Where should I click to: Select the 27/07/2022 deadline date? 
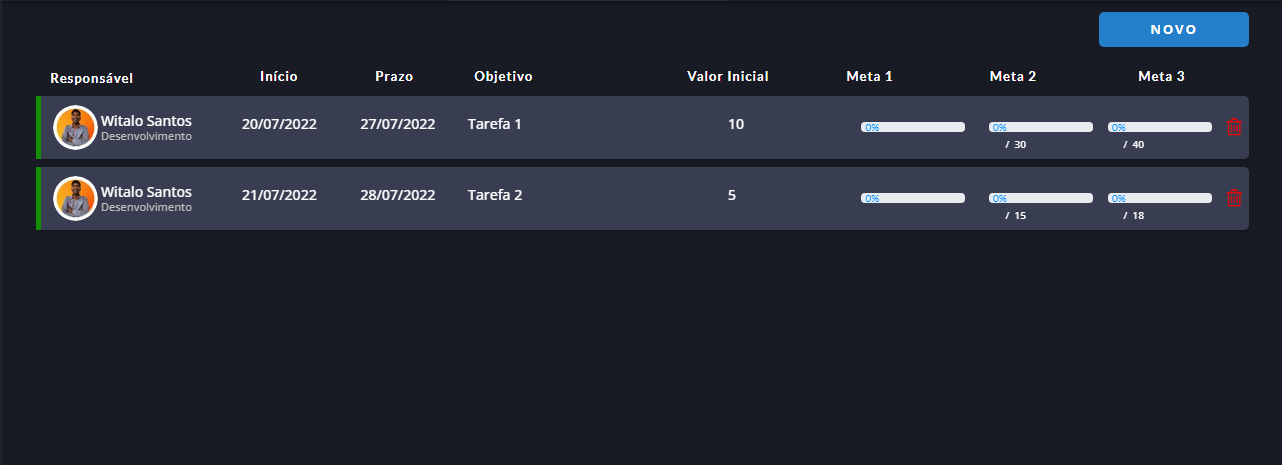398,124
